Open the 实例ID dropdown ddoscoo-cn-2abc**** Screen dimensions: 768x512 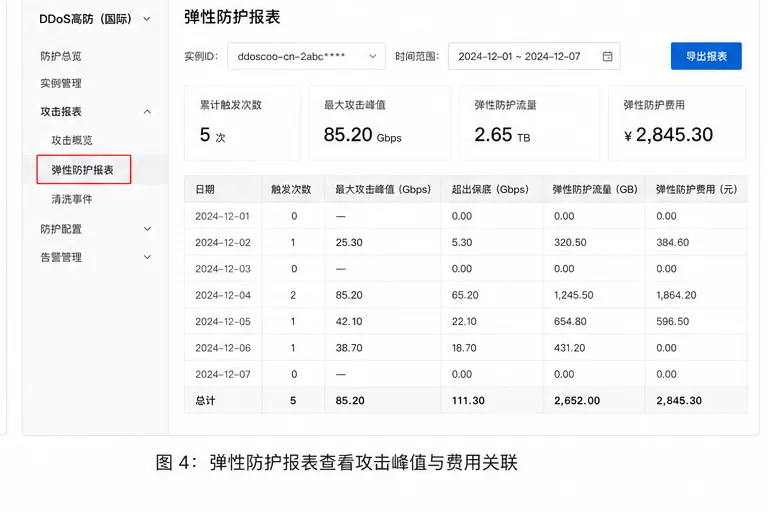[306, 56]
